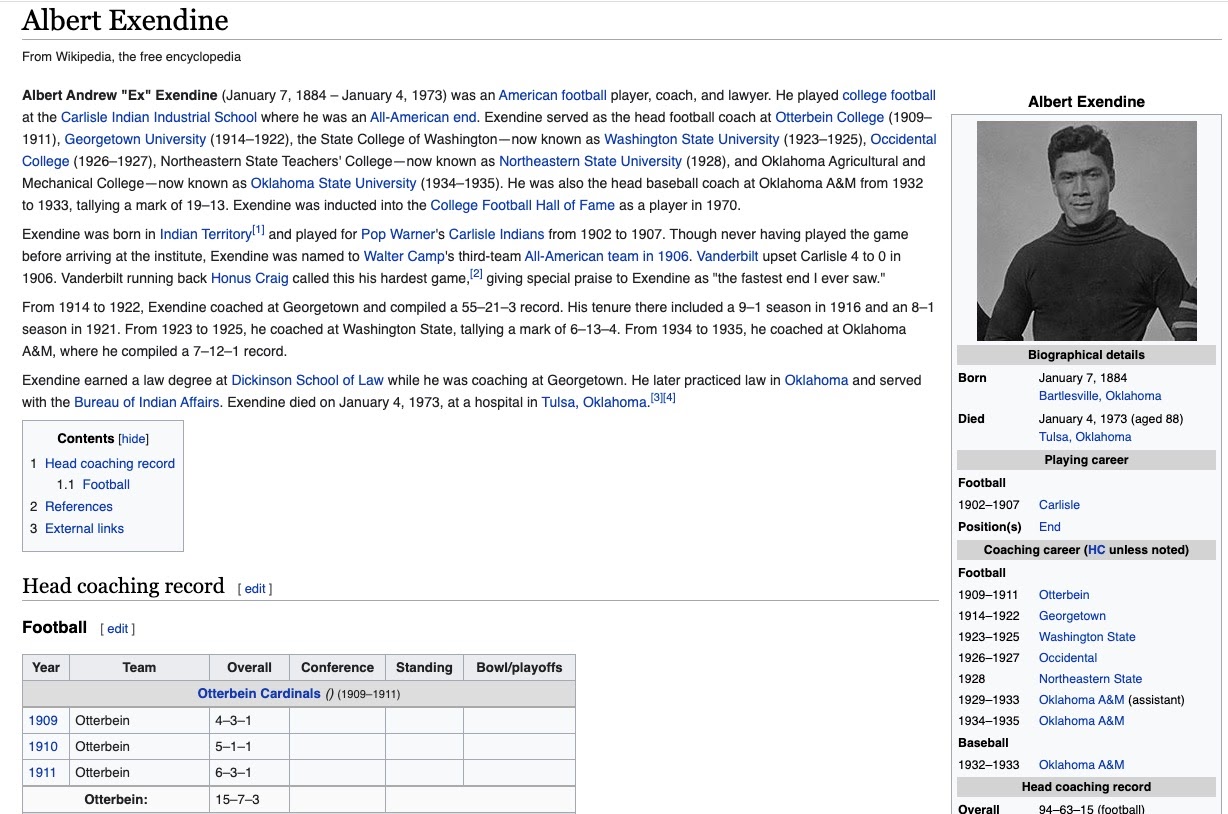Open citation footnote 2 after hardest game
Screen dimensions: 1228x814
coord(476,274)
